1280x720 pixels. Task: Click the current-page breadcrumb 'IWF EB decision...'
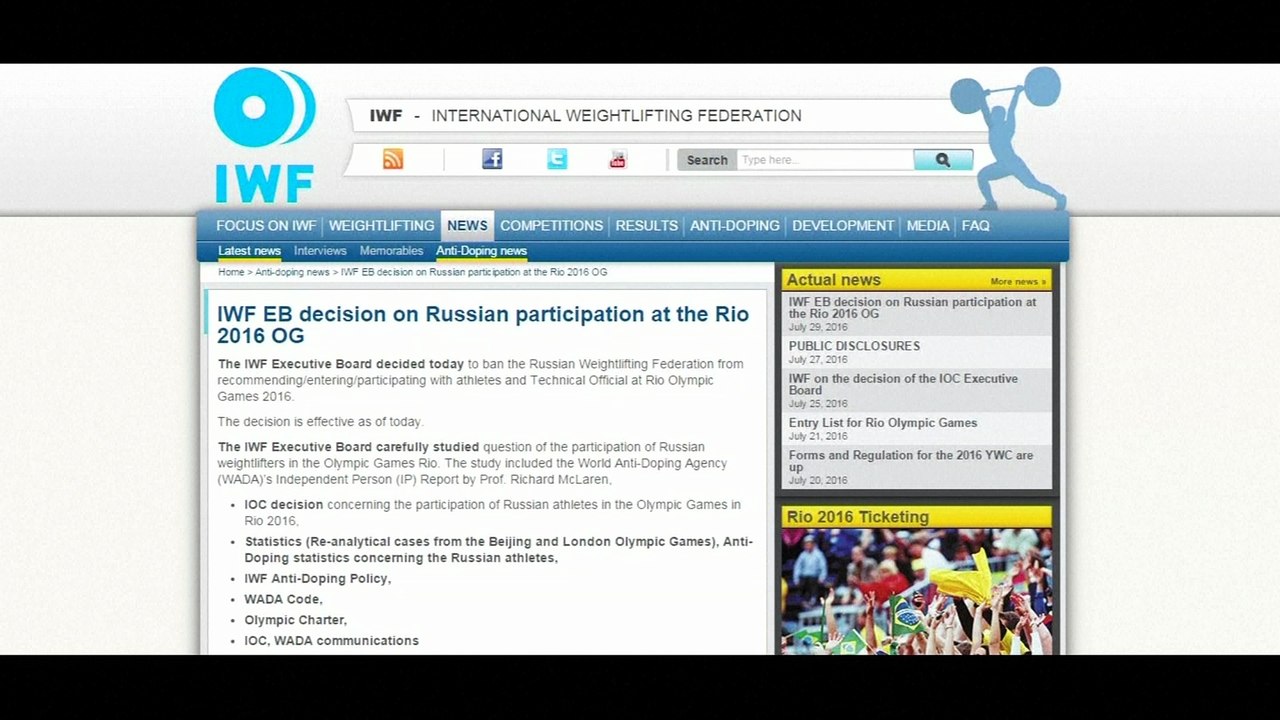coord(474,272)
